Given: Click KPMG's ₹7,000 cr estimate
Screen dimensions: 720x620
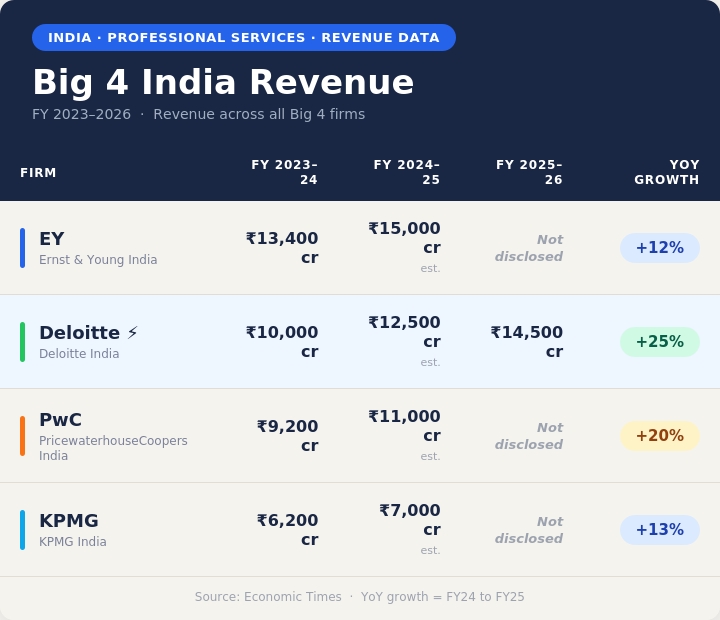Looking at the screenshot, I should coord(410,520).
